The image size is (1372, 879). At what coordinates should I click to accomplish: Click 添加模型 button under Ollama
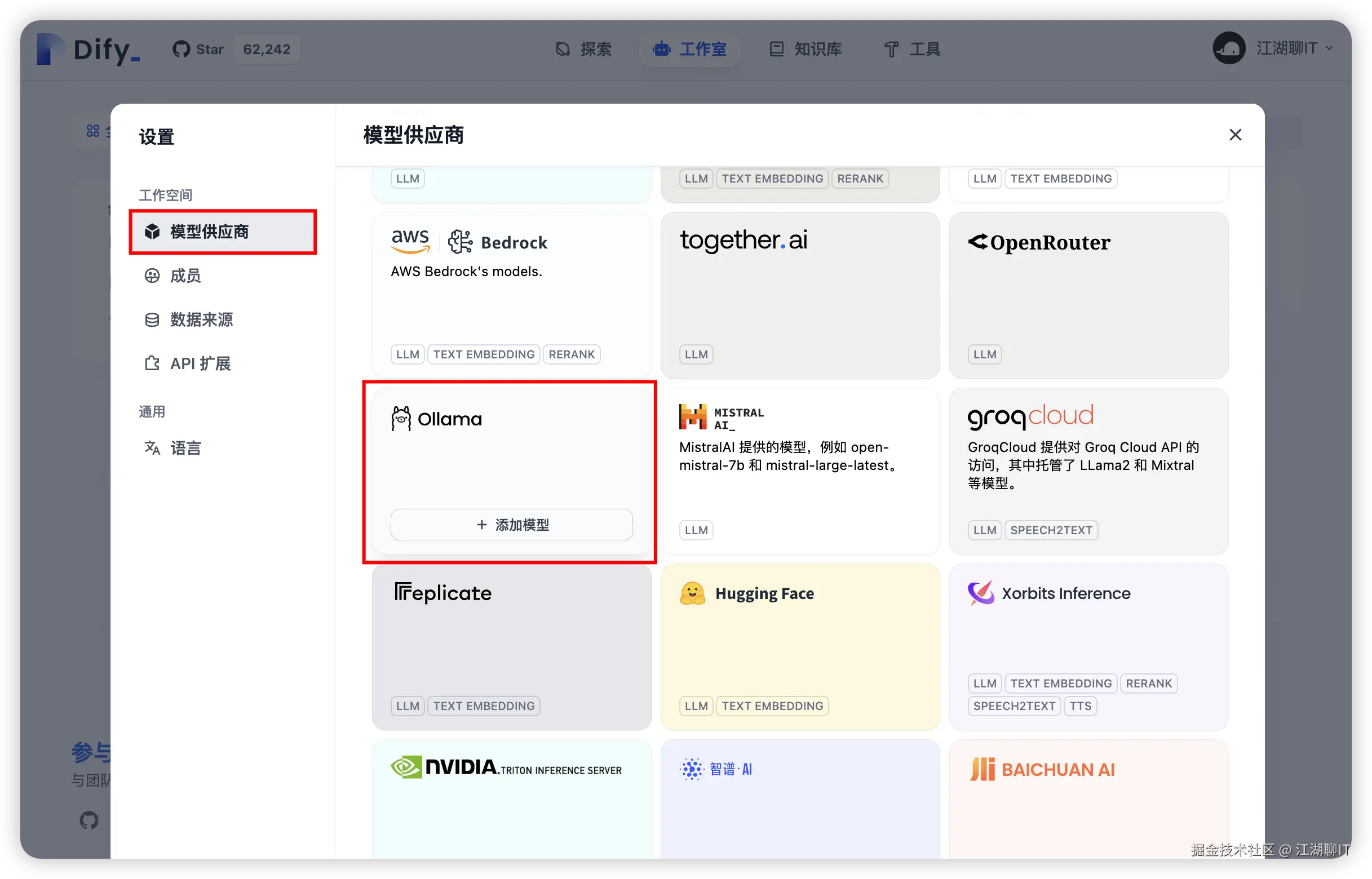(x=511, y=525)
